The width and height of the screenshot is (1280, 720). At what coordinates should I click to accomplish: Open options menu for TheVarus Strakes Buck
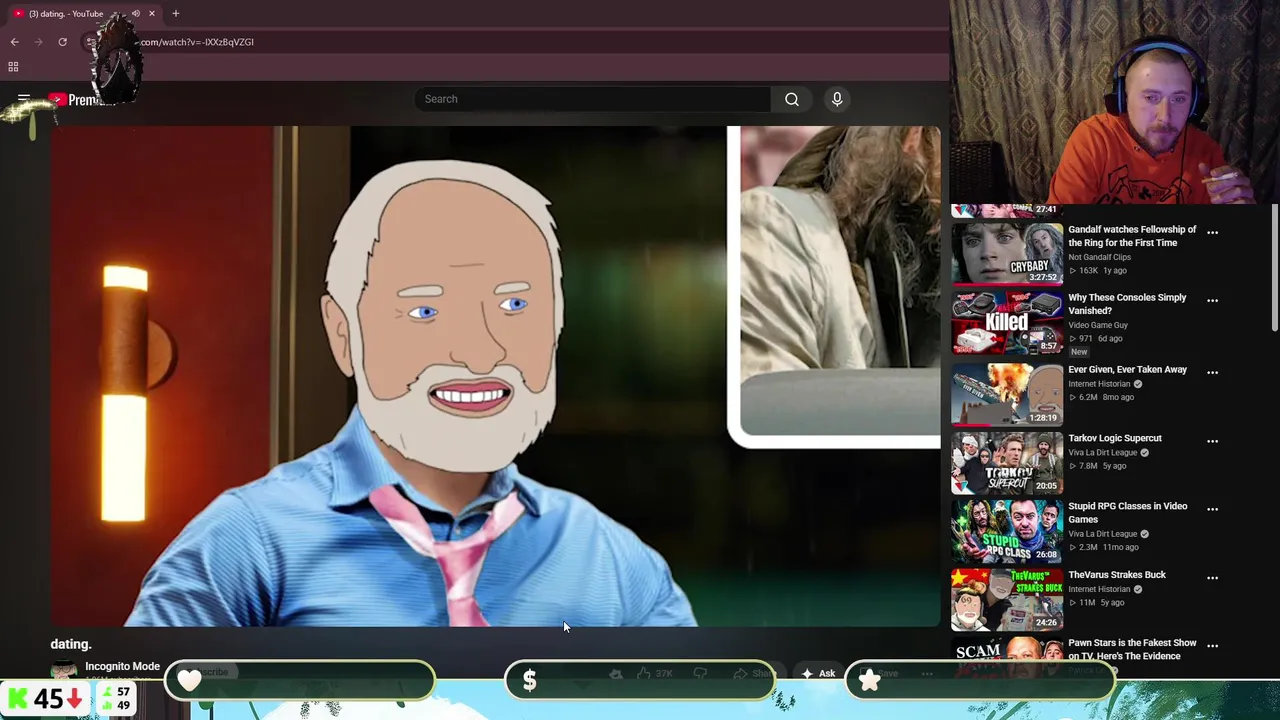(1212, 578)
